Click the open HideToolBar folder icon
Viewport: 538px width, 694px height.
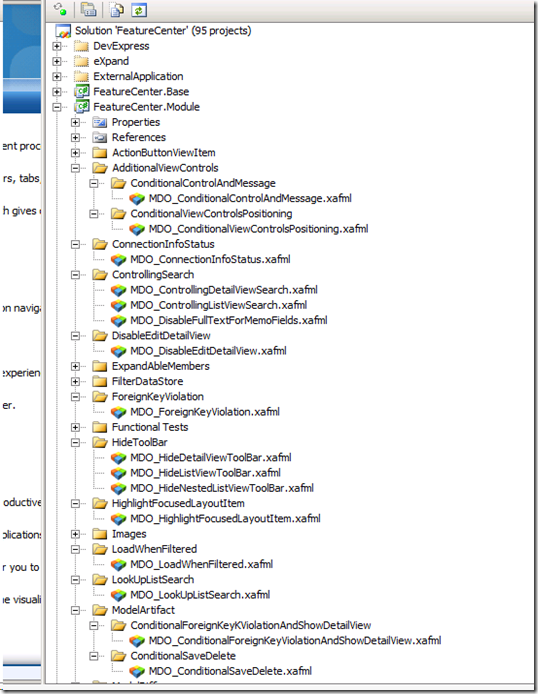pyautogui.click(x=100, y=443)
